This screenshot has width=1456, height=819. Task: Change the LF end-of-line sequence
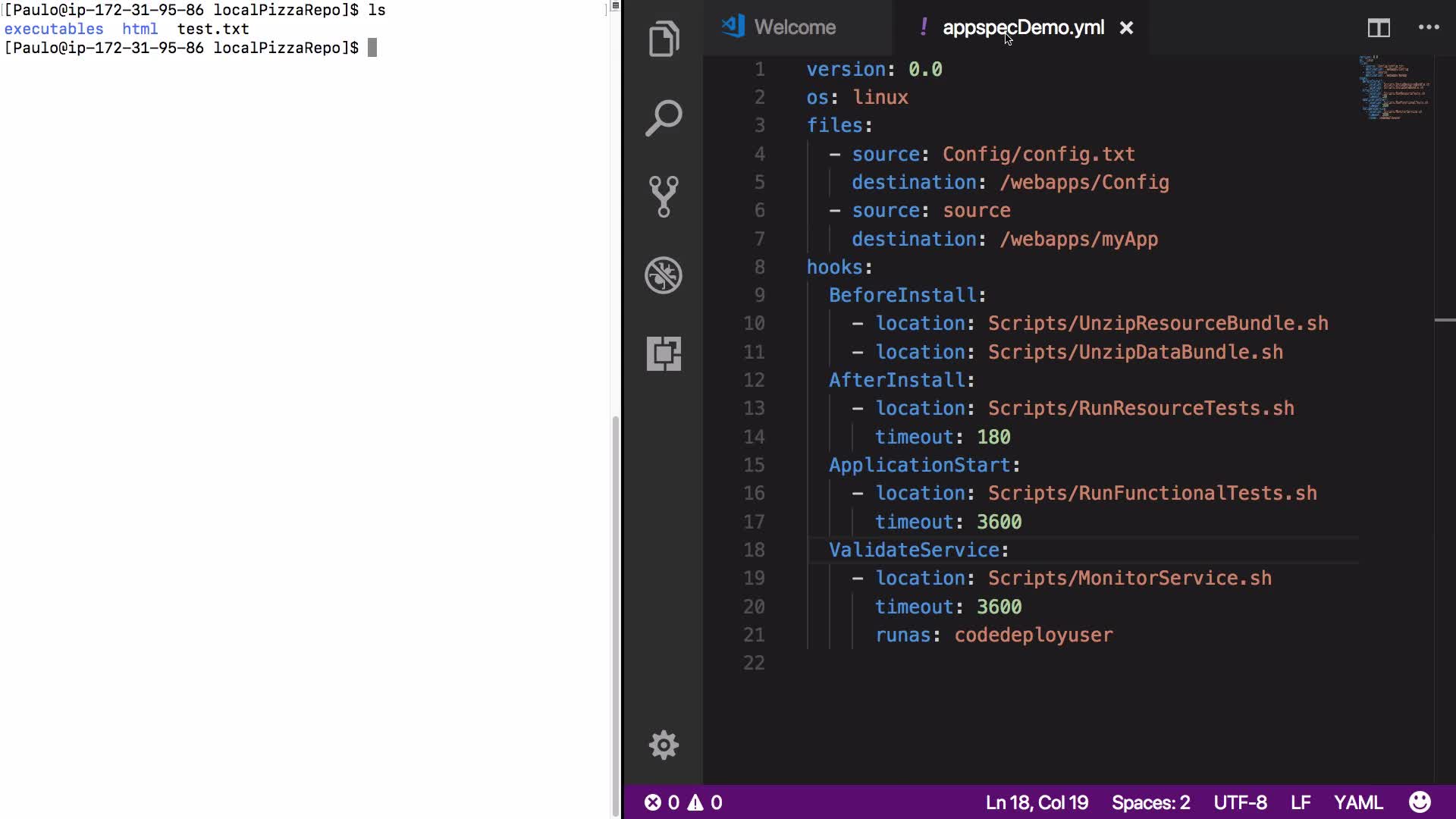1301,802
